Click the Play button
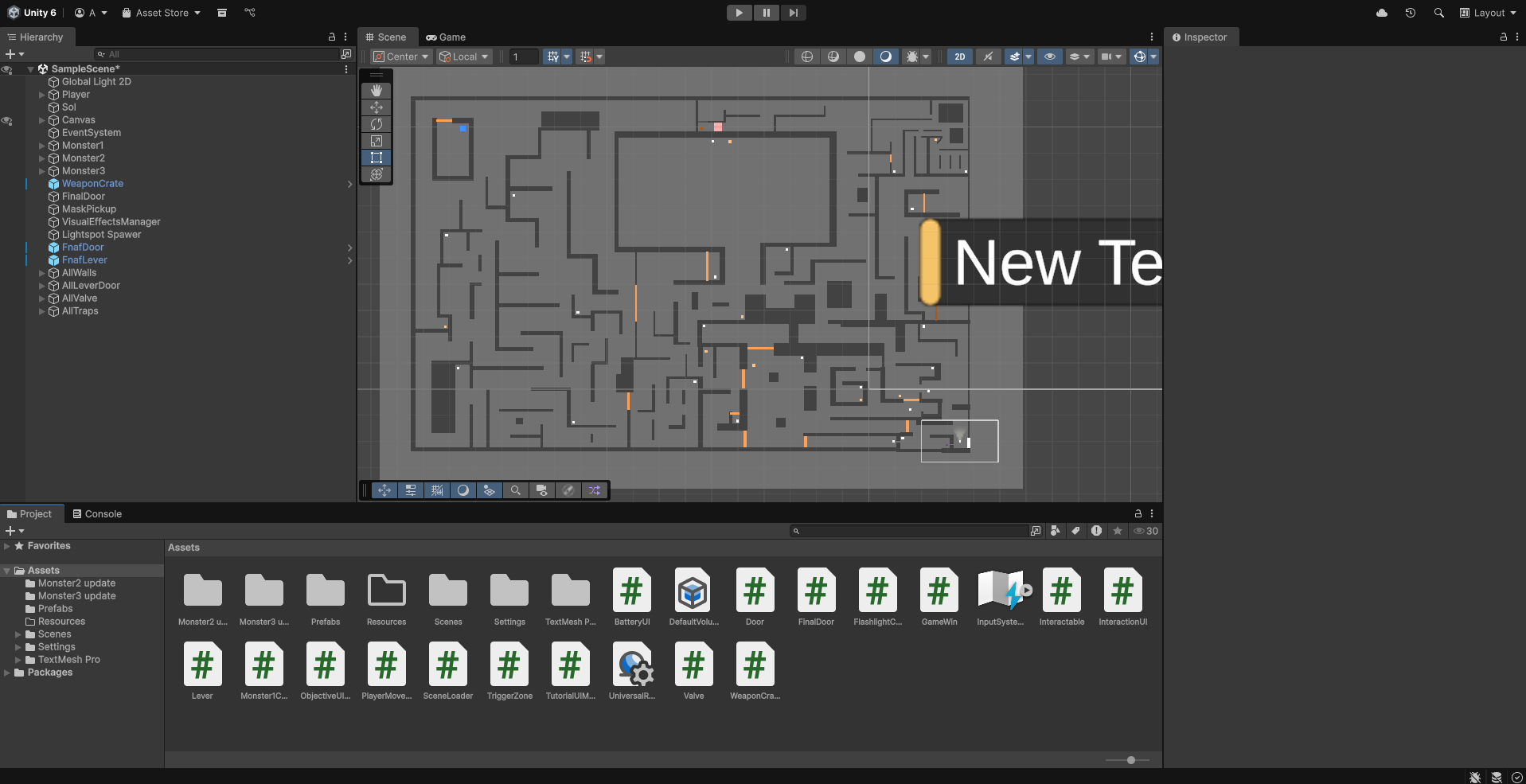This screenshot has width=1526, height=784. [739, 13]
